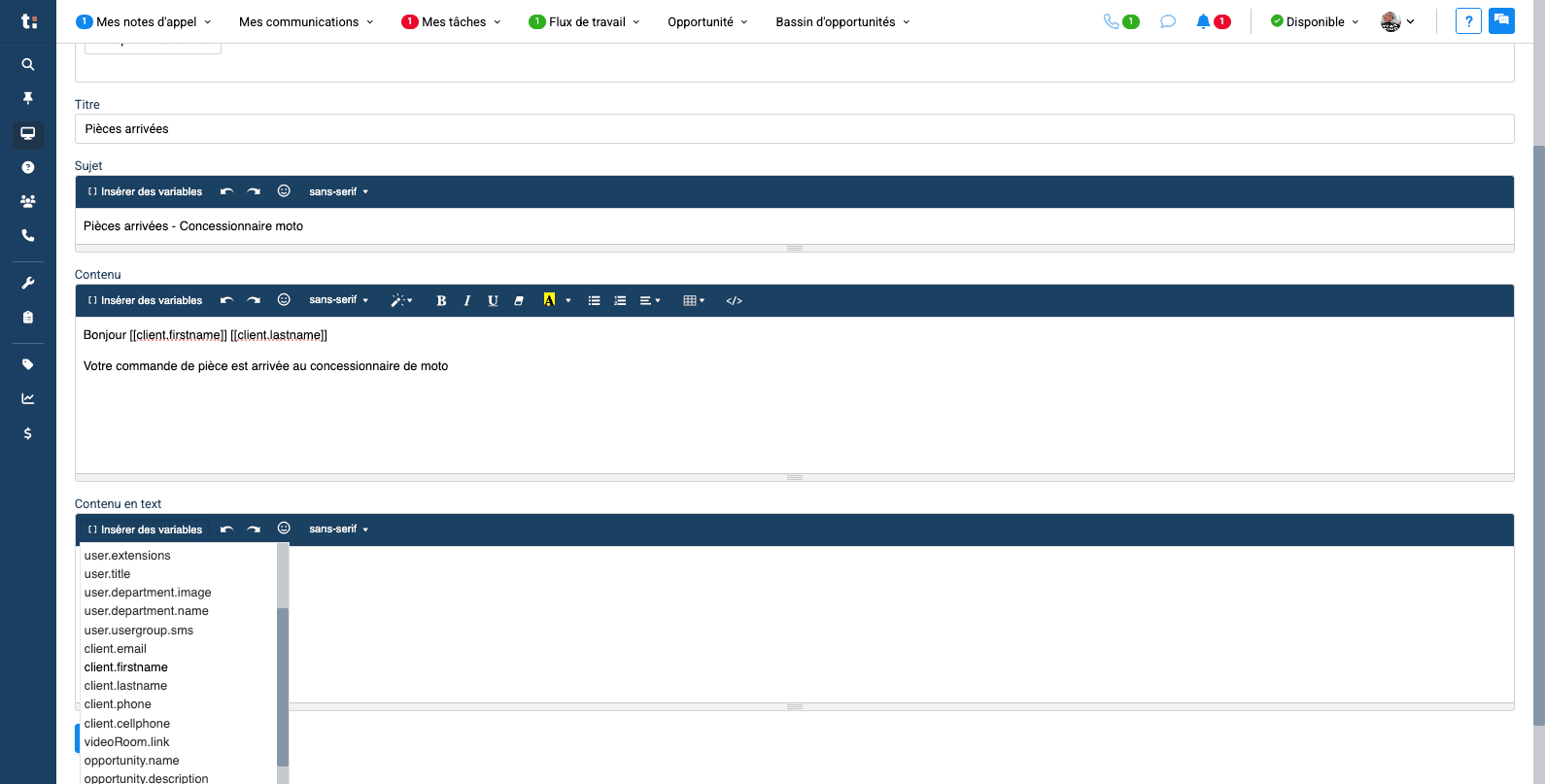Image resolution: width=1545 pixels, height=784 pixels.
Task: Insert unordered bullet list in Contenu
Action: 594,301
